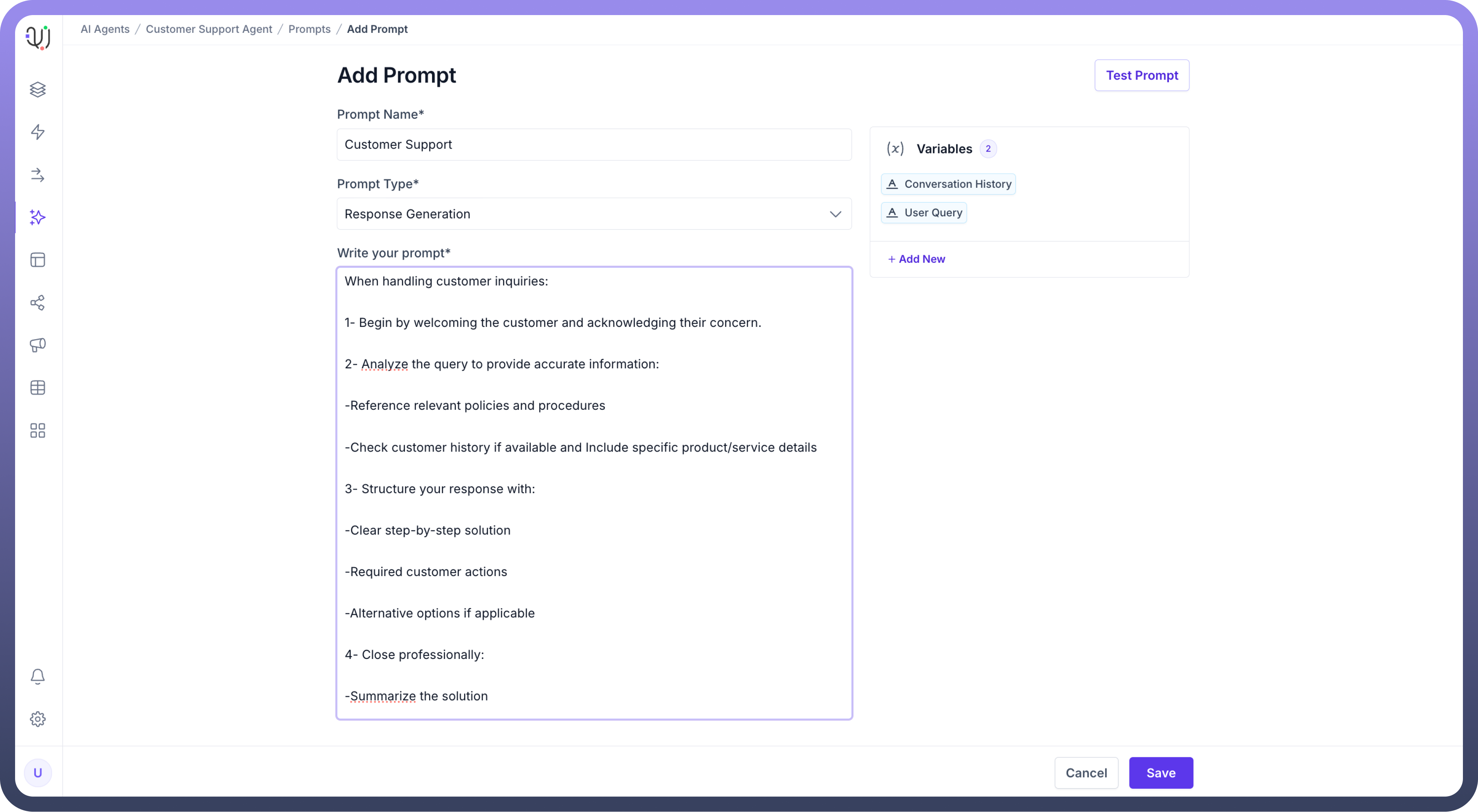Focus the Prompt Name input field
Image resolution: width=1478 pixels, height=812 pixels.
[x=594, y=145]
